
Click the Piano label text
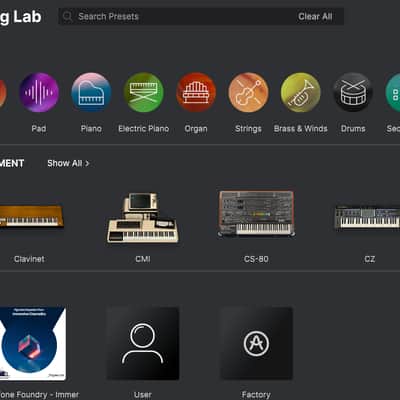coord(91,129)
